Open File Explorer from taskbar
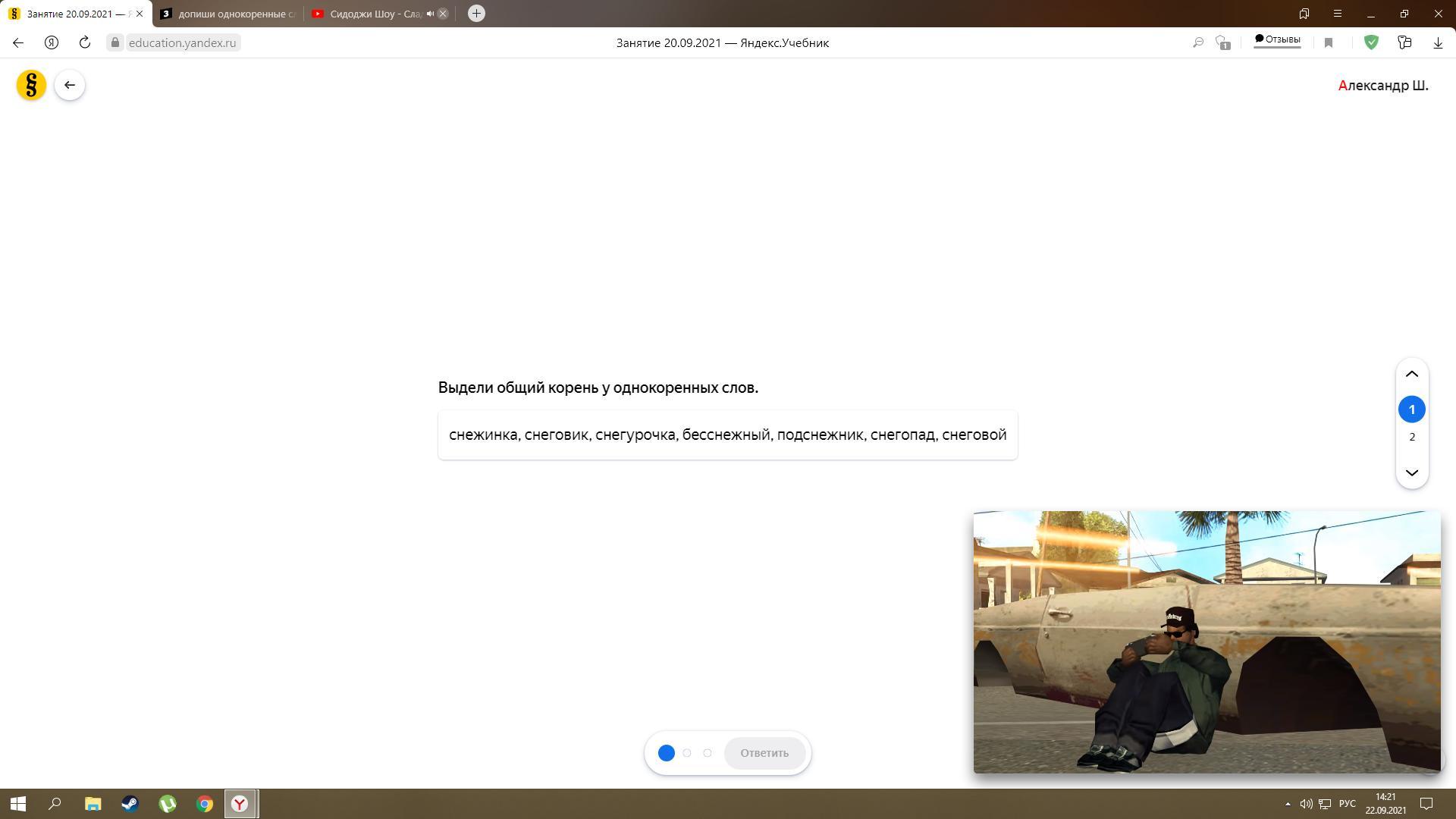The width and height of the screenshot is (1456, 819). (93, 804)
